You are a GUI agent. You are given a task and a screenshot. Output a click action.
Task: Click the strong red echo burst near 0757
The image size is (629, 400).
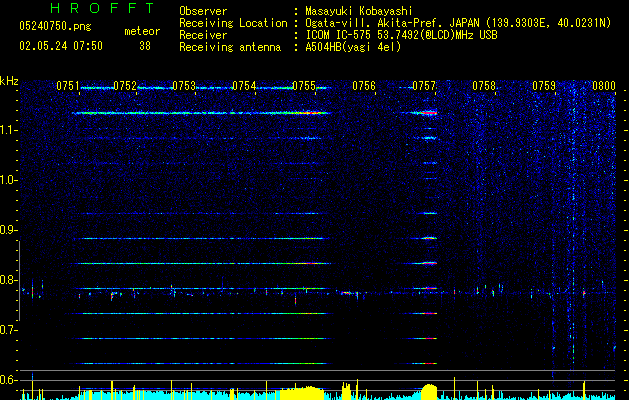(430, 113)
